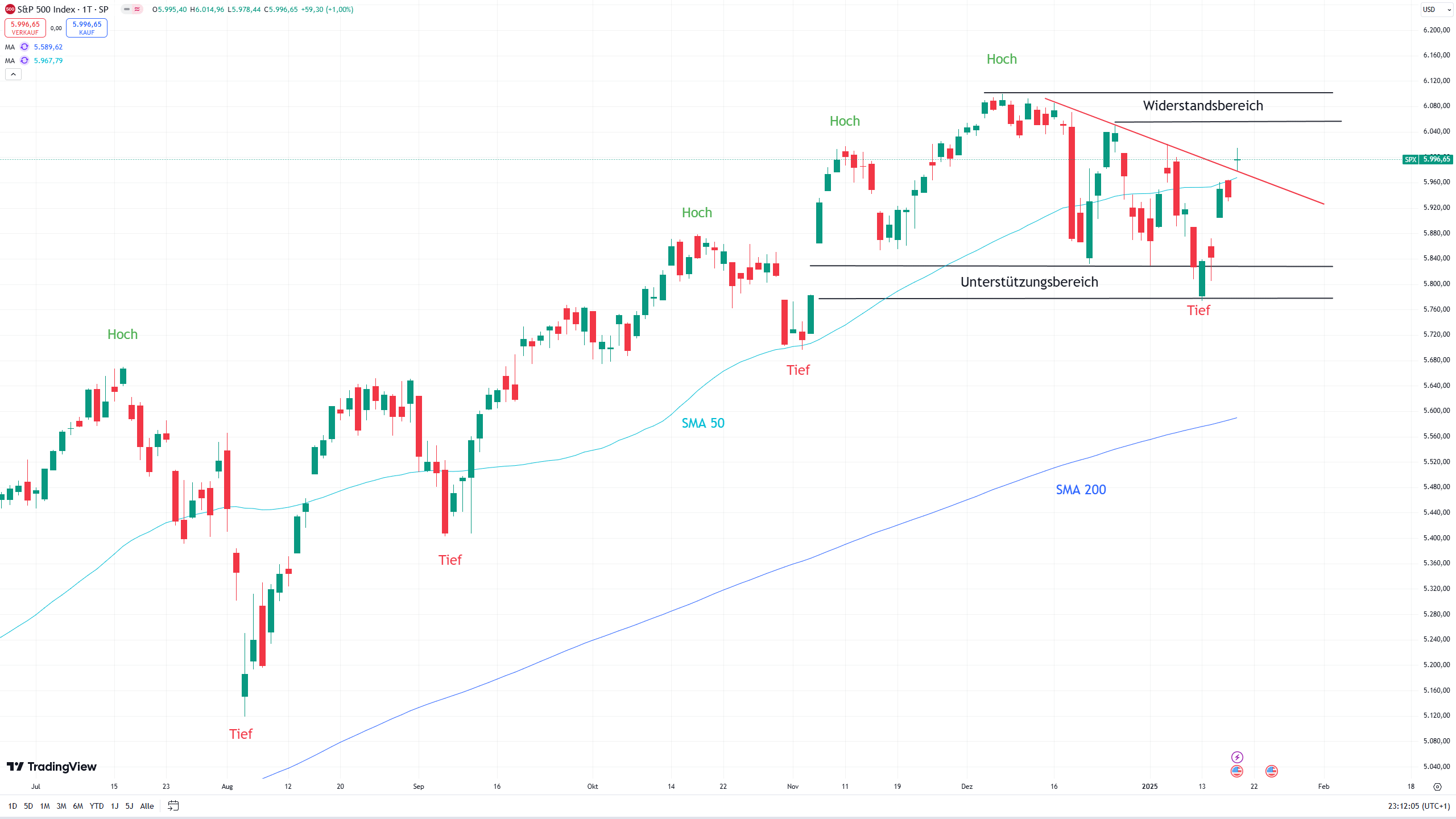
Task: Collapse the indicator legend with the up chevron
Action: [x=13, y=74]
